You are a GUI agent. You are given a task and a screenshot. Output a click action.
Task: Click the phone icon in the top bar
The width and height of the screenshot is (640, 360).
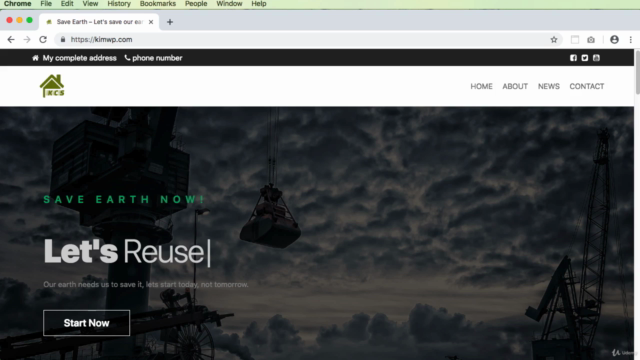(x=127, y=58)
